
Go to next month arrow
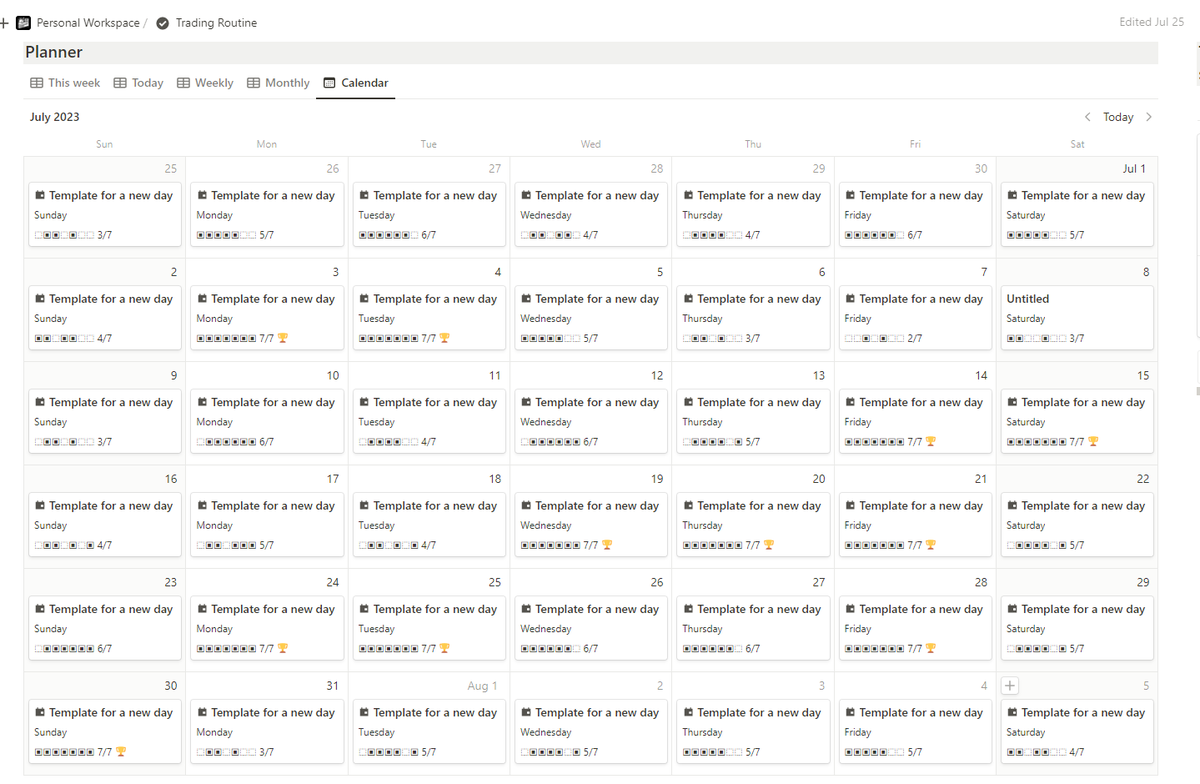1149,117
